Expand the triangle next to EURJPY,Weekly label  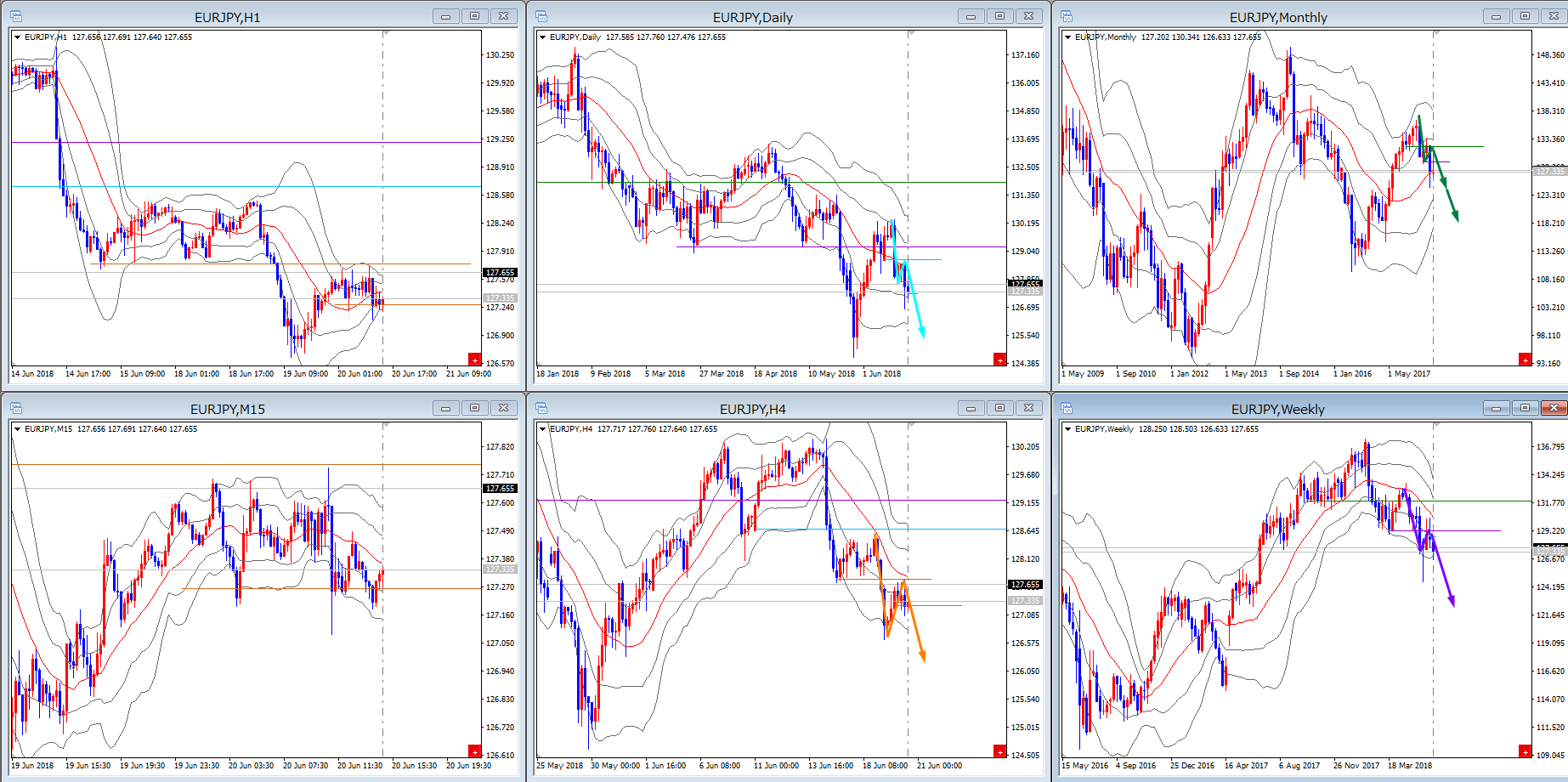tap(1067, 429)
